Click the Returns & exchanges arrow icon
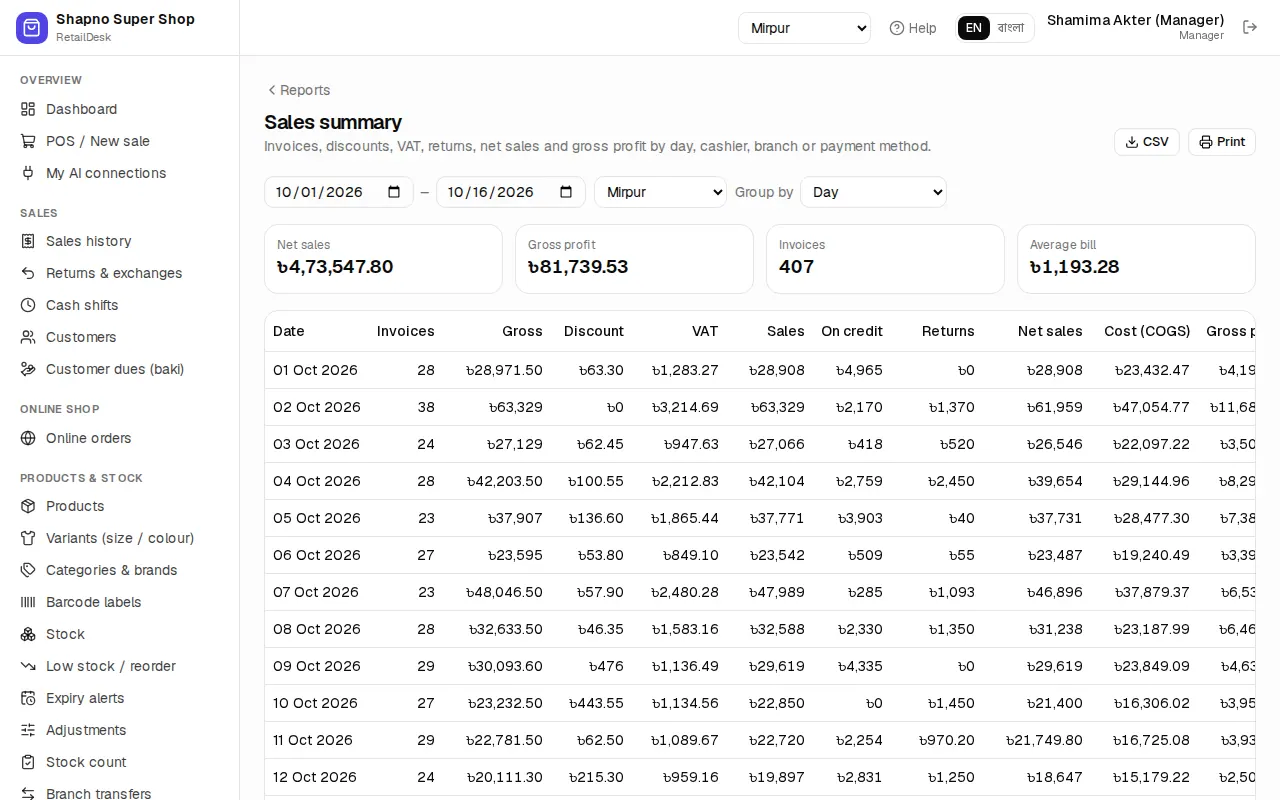The image size is (1280, 800). pyautogui.click(x=28, y=273)
